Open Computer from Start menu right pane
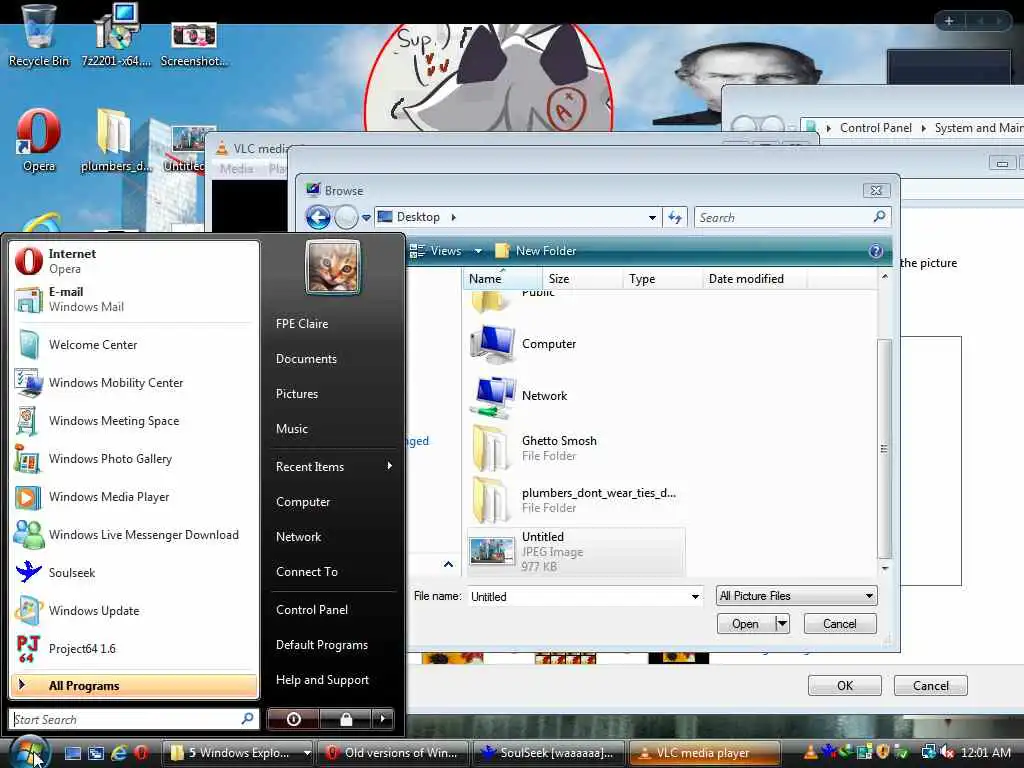 [x=303, y=502]
